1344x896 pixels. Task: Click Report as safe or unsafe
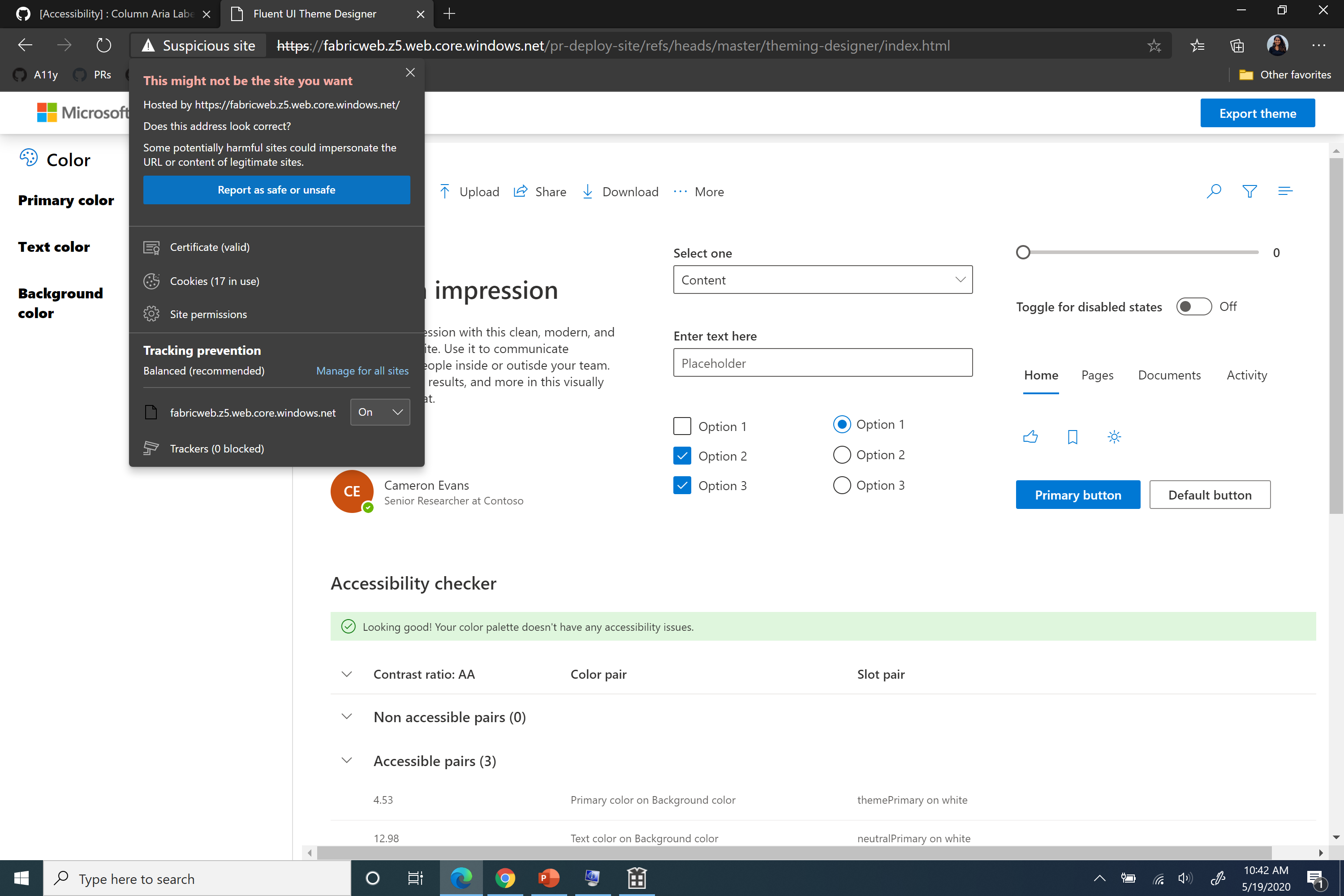click(x=276, y=190)
